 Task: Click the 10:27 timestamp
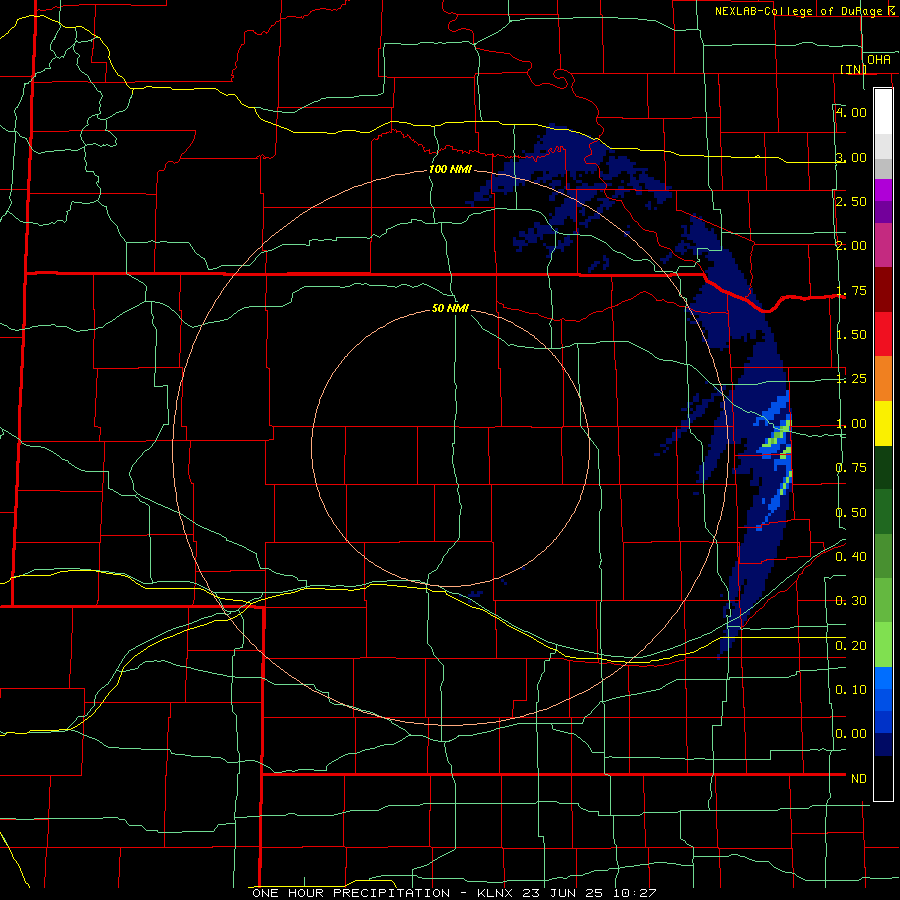point(637,893)
